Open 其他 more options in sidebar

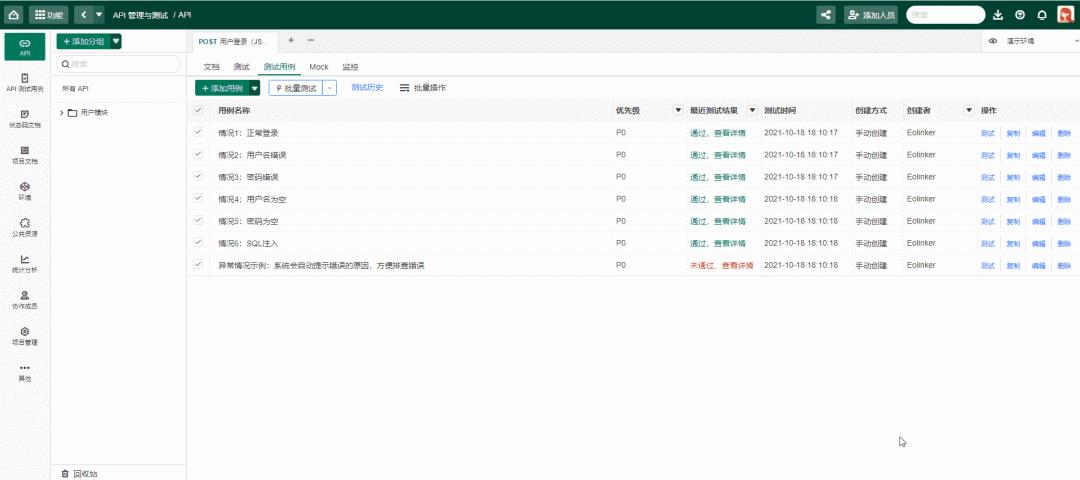25,372
